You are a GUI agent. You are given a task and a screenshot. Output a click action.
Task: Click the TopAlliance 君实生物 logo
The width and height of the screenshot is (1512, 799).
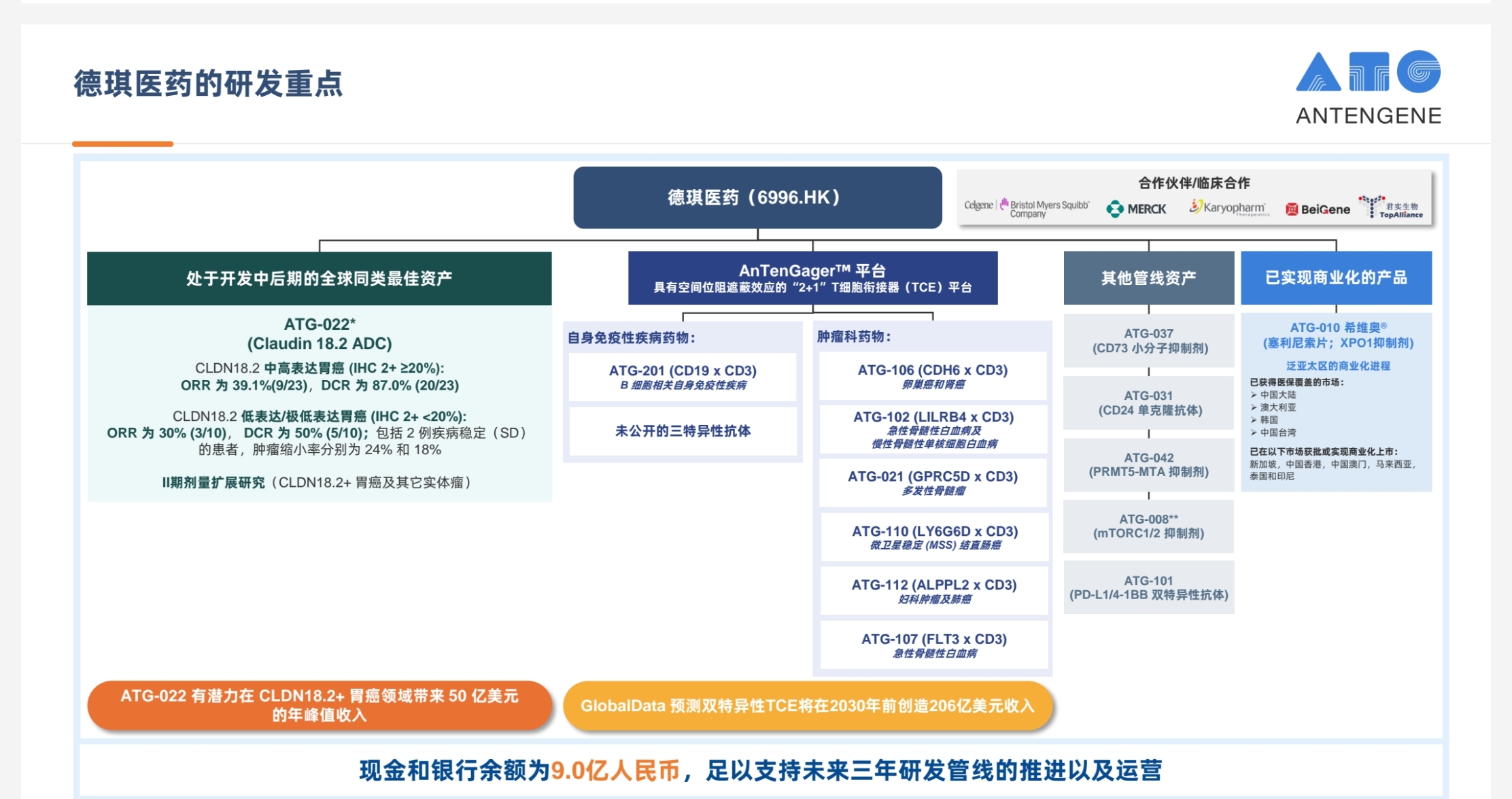point(1391,207)
